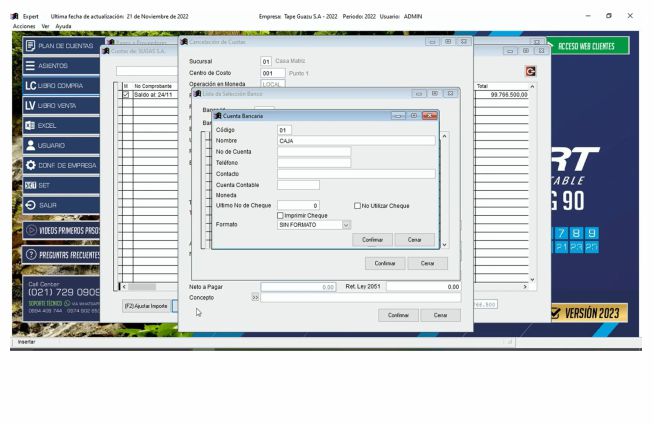This screenshot has width=655, height=424.
Task: Click the Acceso Web Clientes button
Action: 586,46
